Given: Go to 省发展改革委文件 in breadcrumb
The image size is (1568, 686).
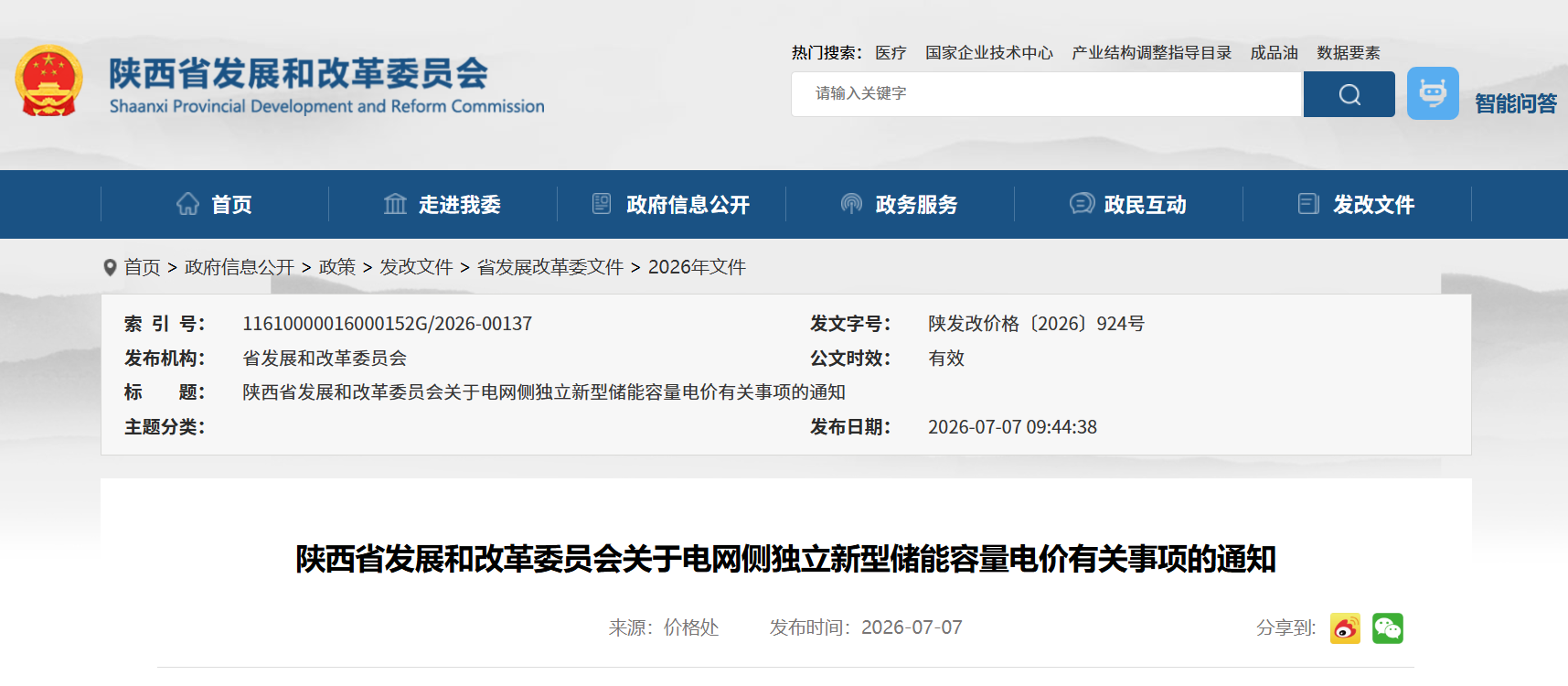Looking at the screenshot, I should (x=550, y=267).
